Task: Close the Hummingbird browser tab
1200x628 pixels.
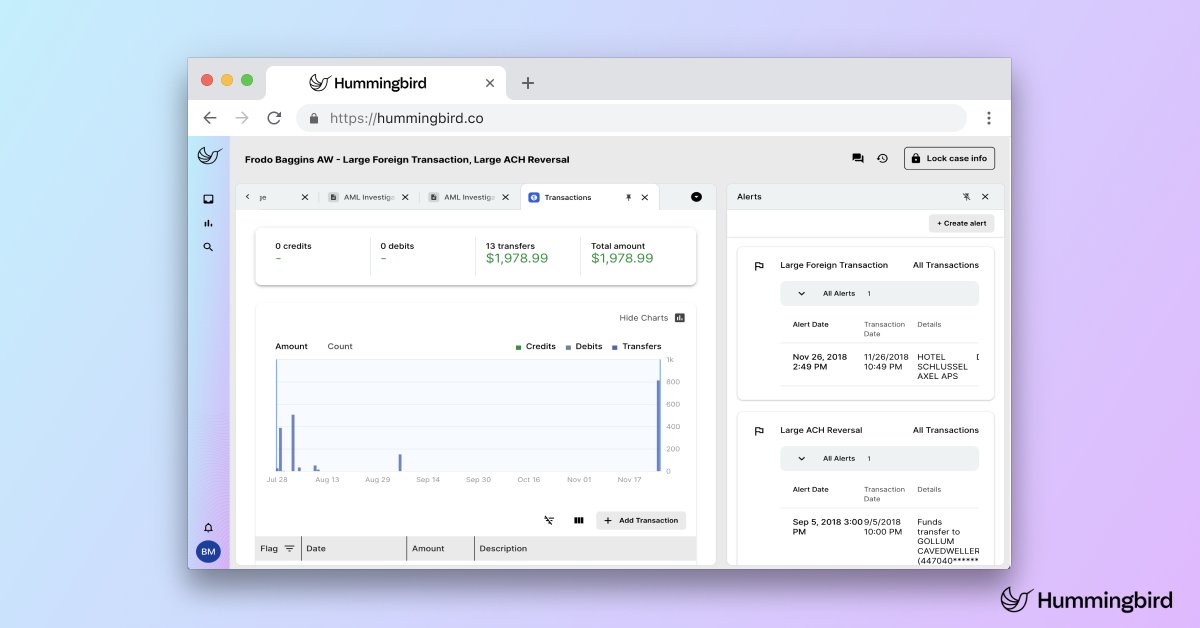Action: (489, 83)
